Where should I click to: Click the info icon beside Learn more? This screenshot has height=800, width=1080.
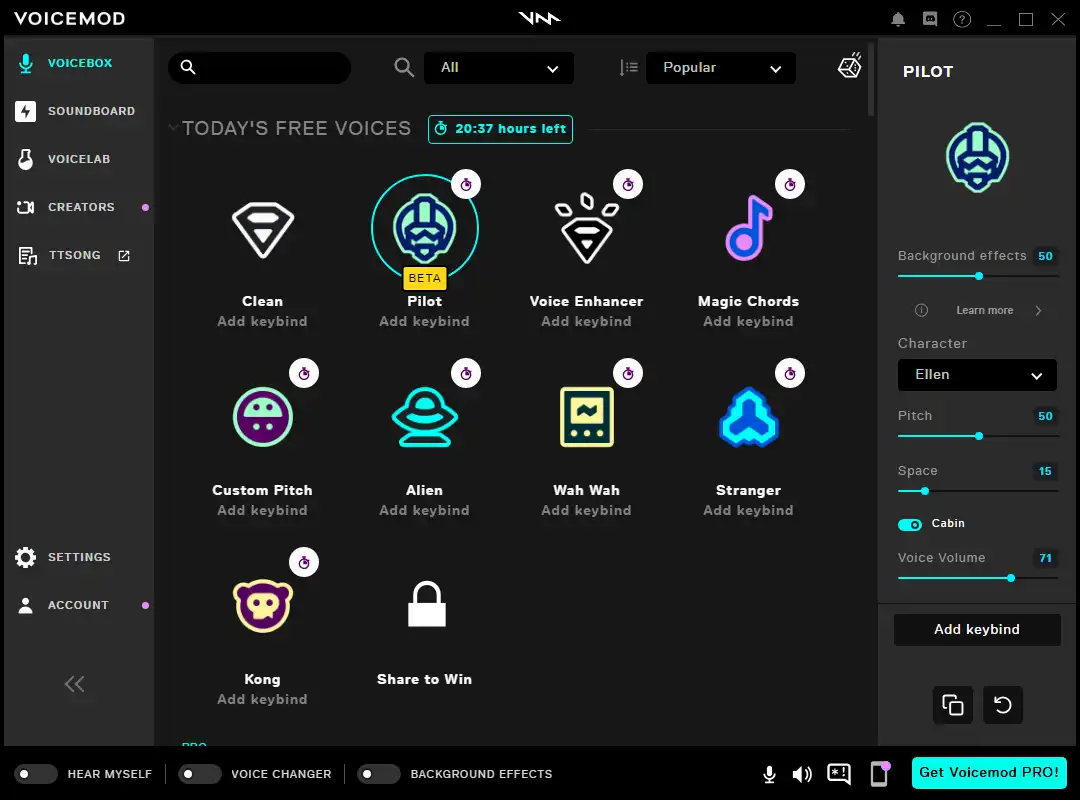(921, 310)
